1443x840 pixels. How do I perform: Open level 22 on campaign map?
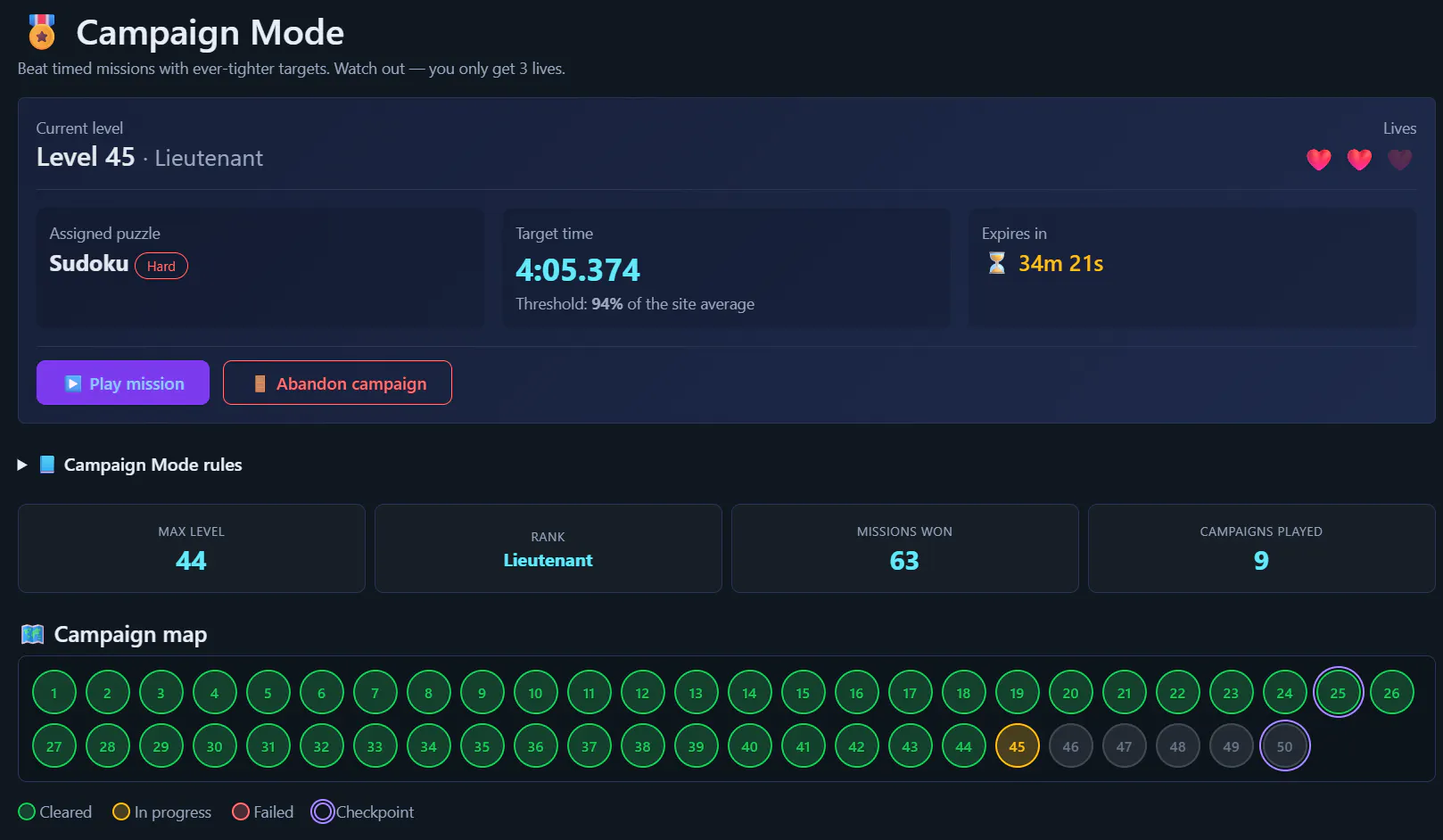click(x=1178, y=693)
